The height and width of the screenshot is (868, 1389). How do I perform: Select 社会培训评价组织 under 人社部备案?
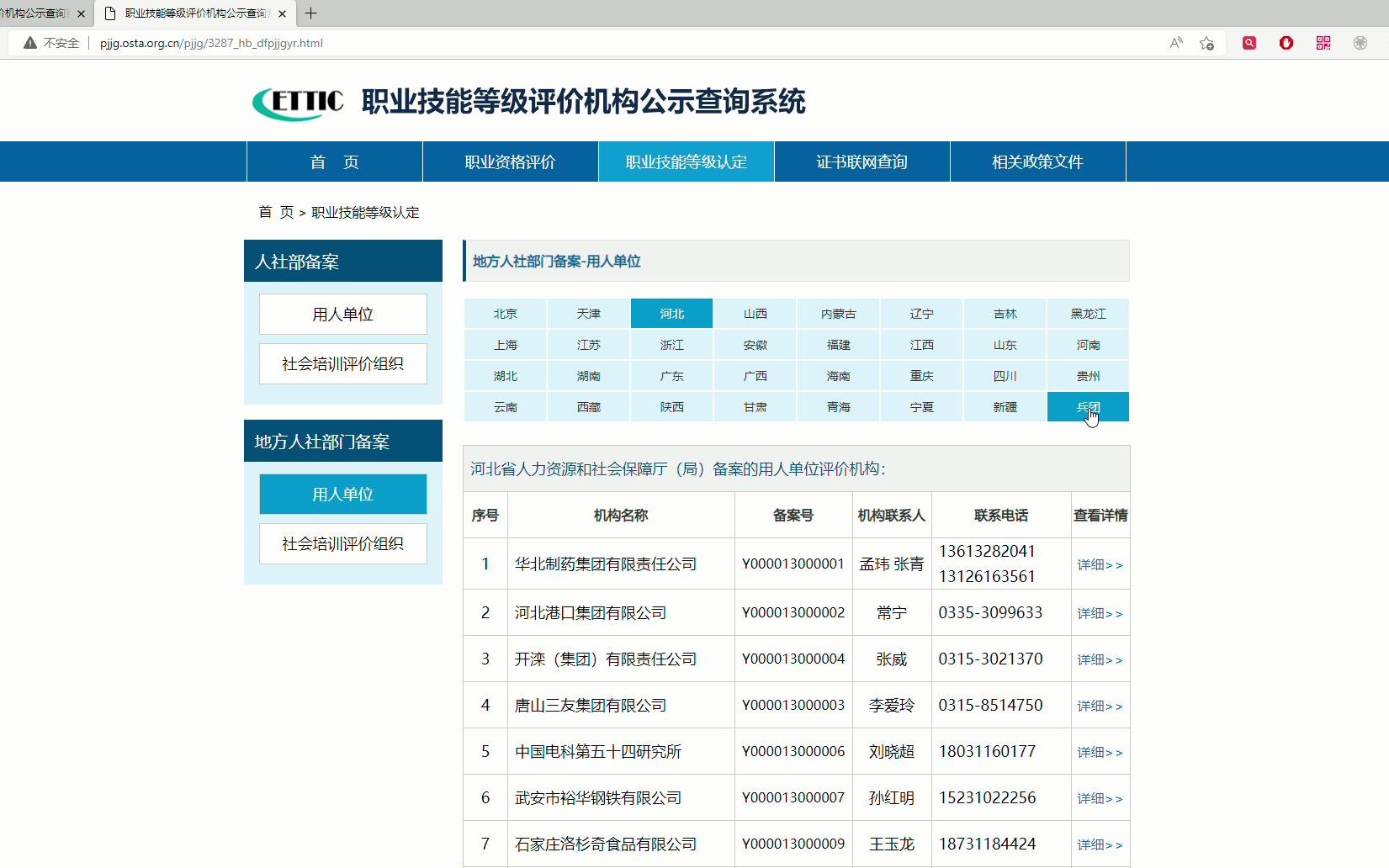click(x=343, y=363)
